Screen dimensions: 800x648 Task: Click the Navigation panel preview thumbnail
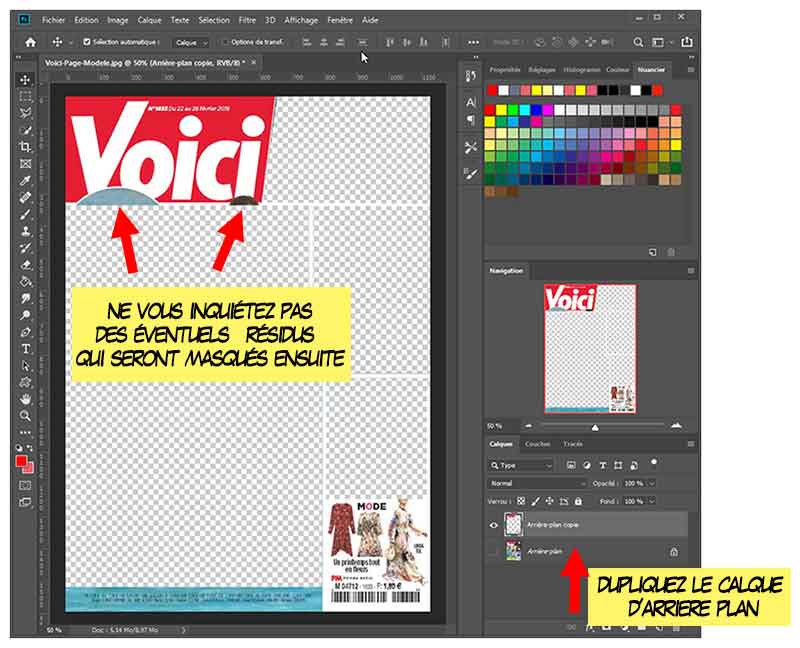point(590,349)
